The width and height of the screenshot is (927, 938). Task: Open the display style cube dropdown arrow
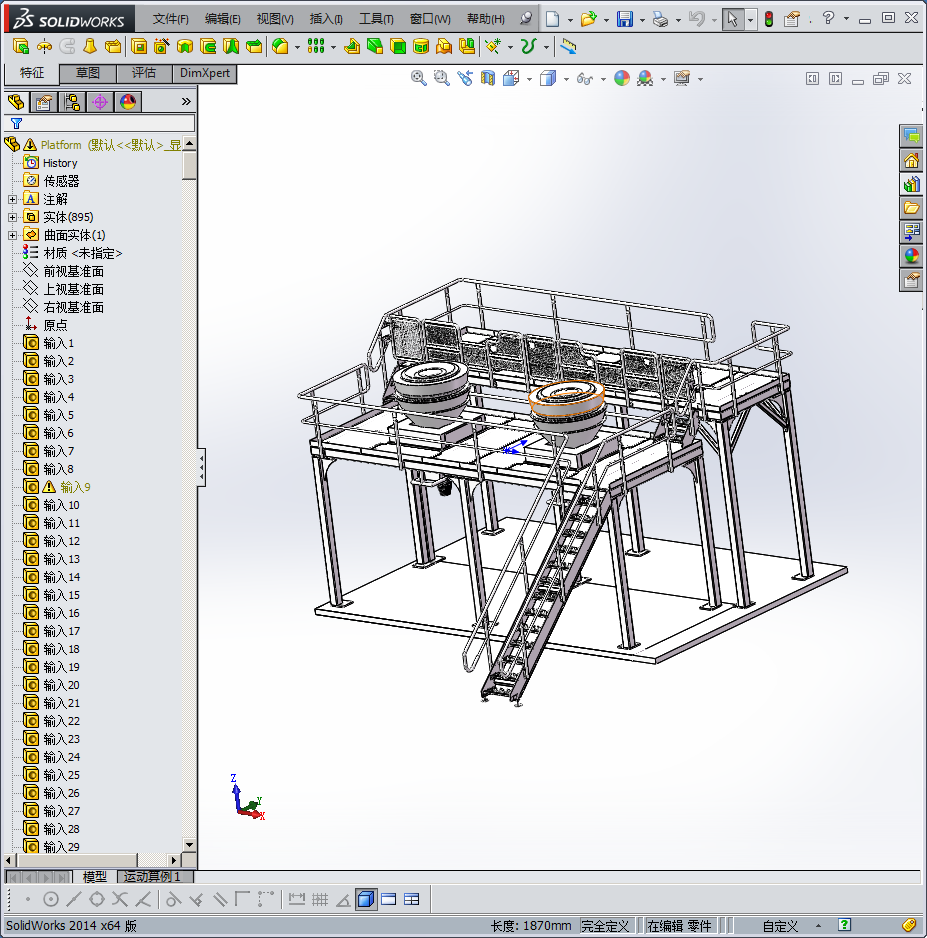(565, 79)
